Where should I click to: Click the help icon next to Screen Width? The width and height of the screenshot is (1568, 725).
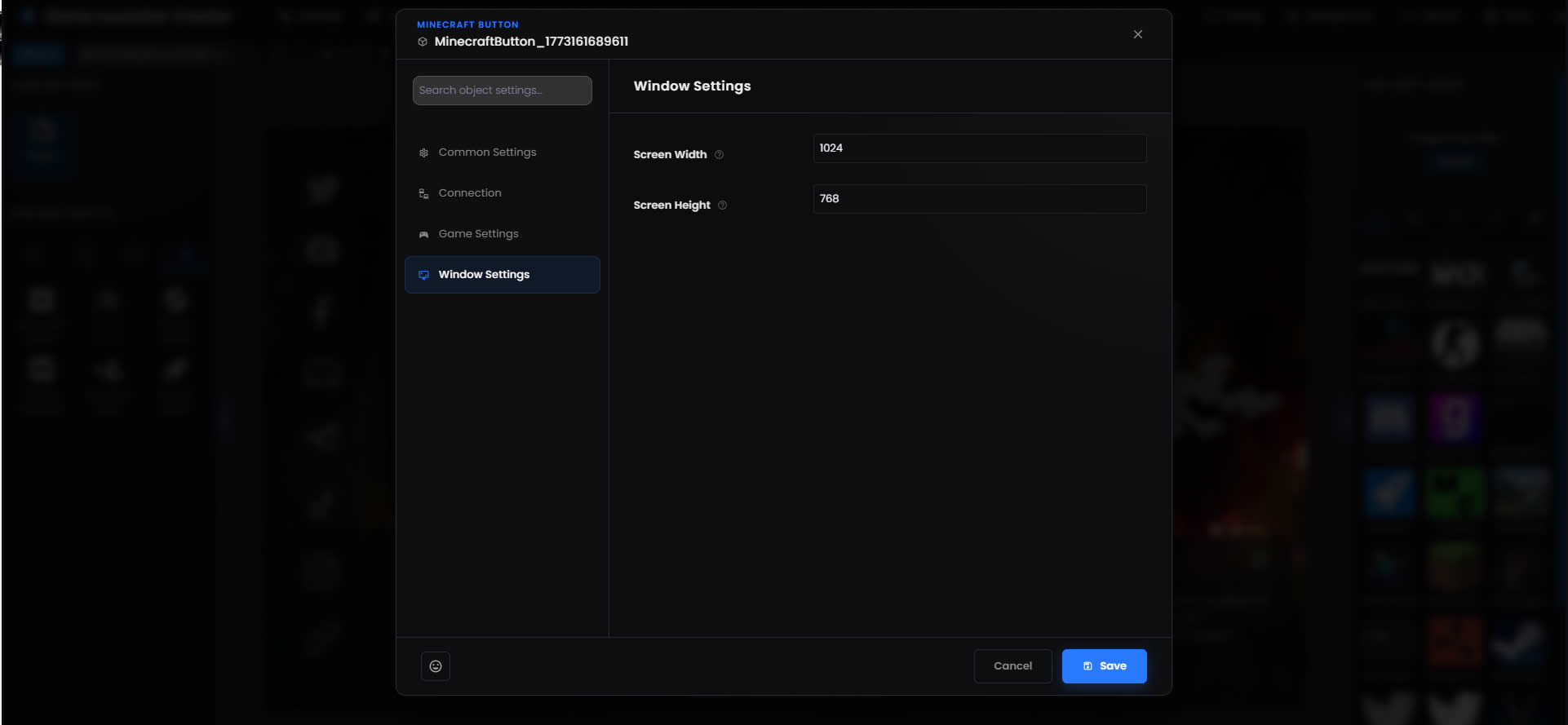click(x=719, y=155)
